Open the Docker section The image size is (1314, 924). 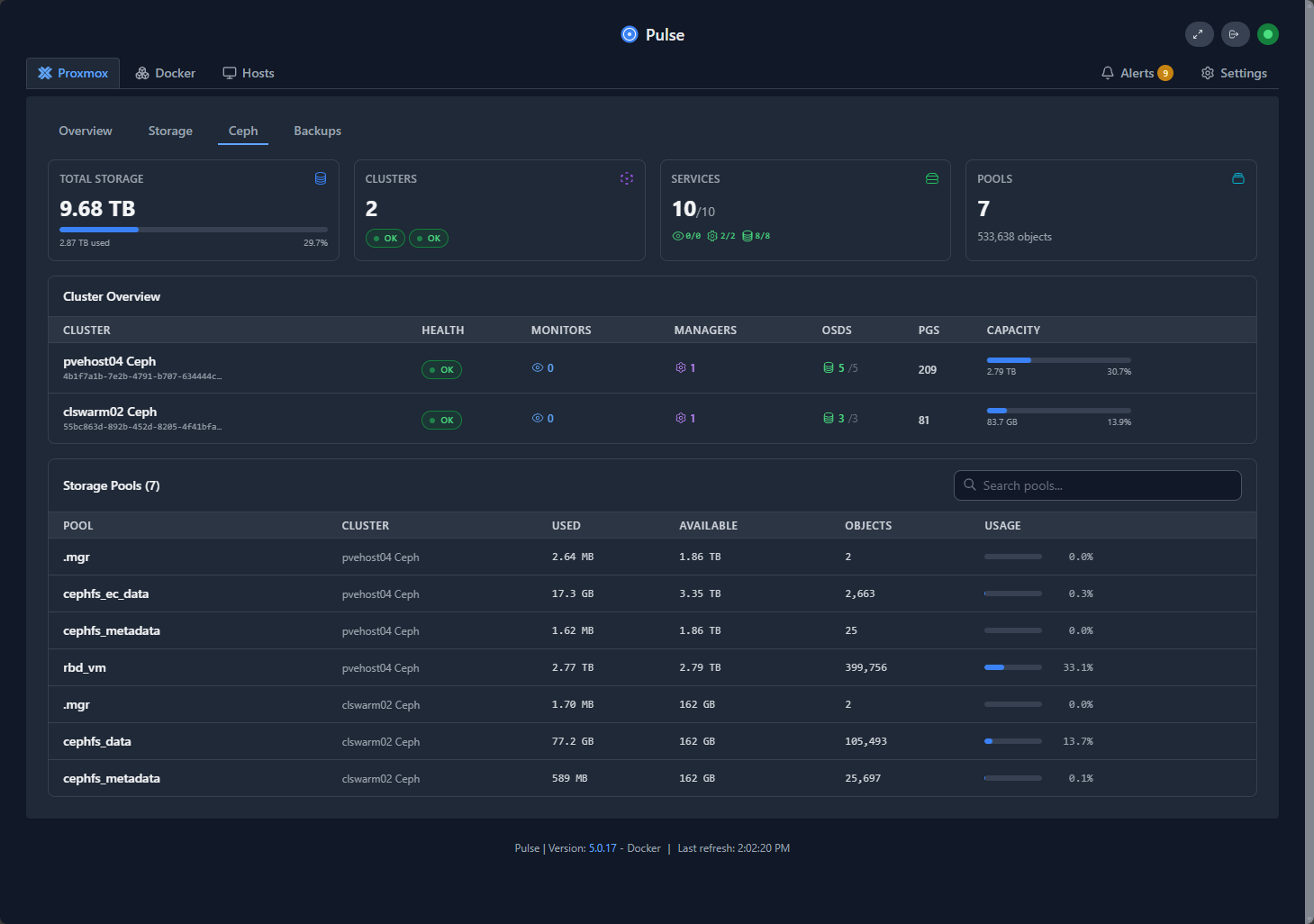[x=165, y=72]
